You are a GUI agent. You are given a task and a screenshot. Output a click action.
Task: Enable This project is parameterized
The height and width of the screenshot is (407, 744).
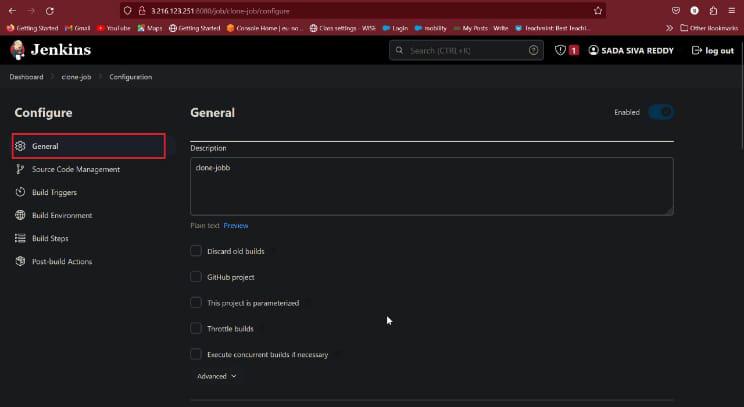195,303
